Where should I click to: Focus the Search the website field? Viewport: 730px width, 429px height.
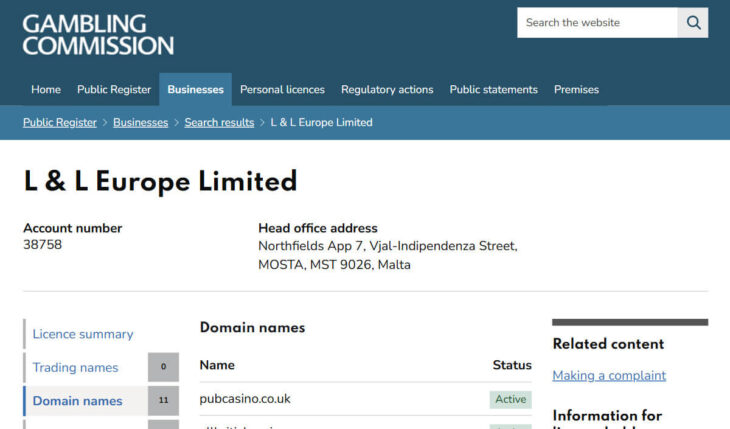[597, 22]
